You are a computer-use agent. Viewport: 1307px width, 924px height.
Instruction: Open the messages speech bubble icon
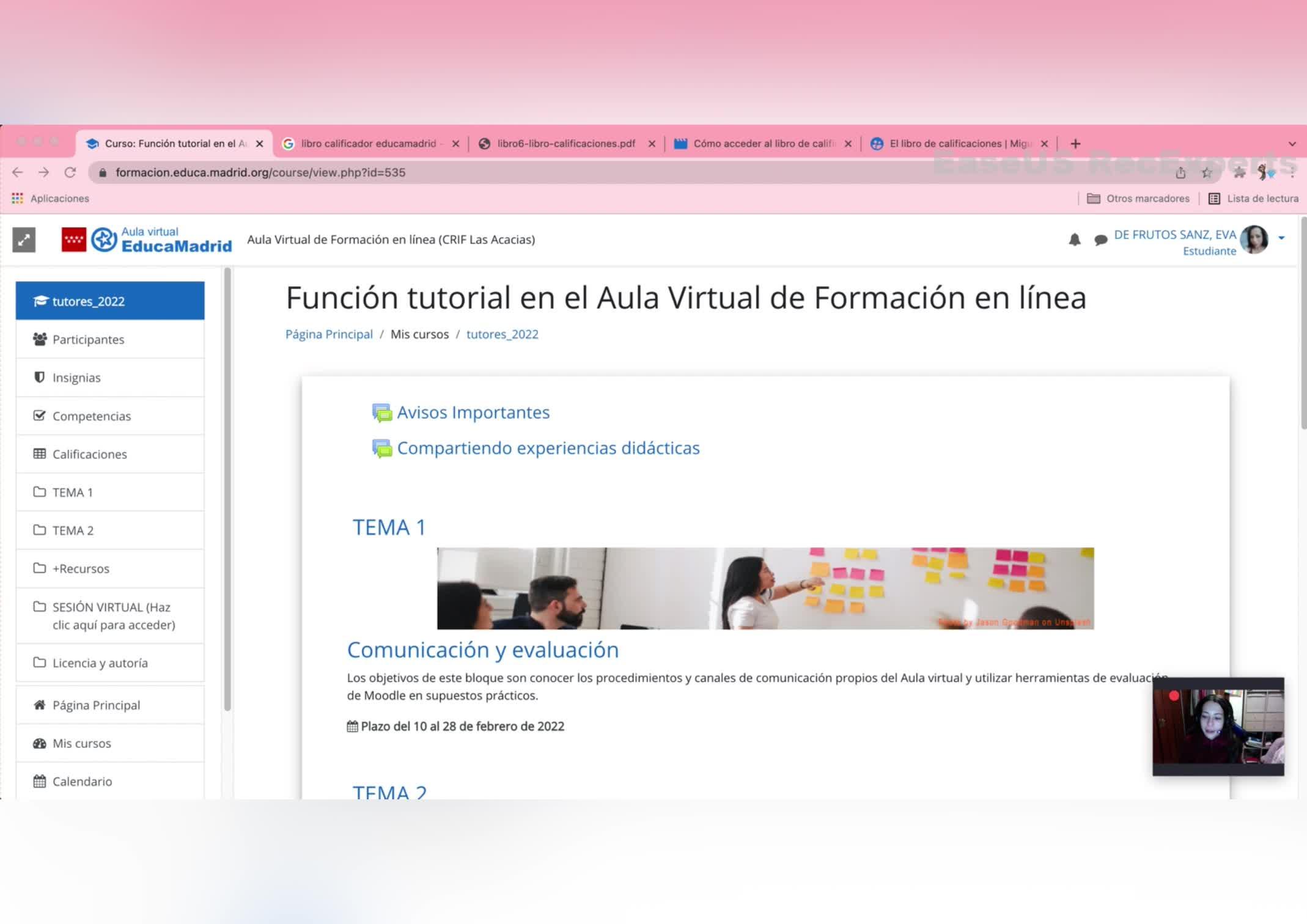(x=1100, y=240)
